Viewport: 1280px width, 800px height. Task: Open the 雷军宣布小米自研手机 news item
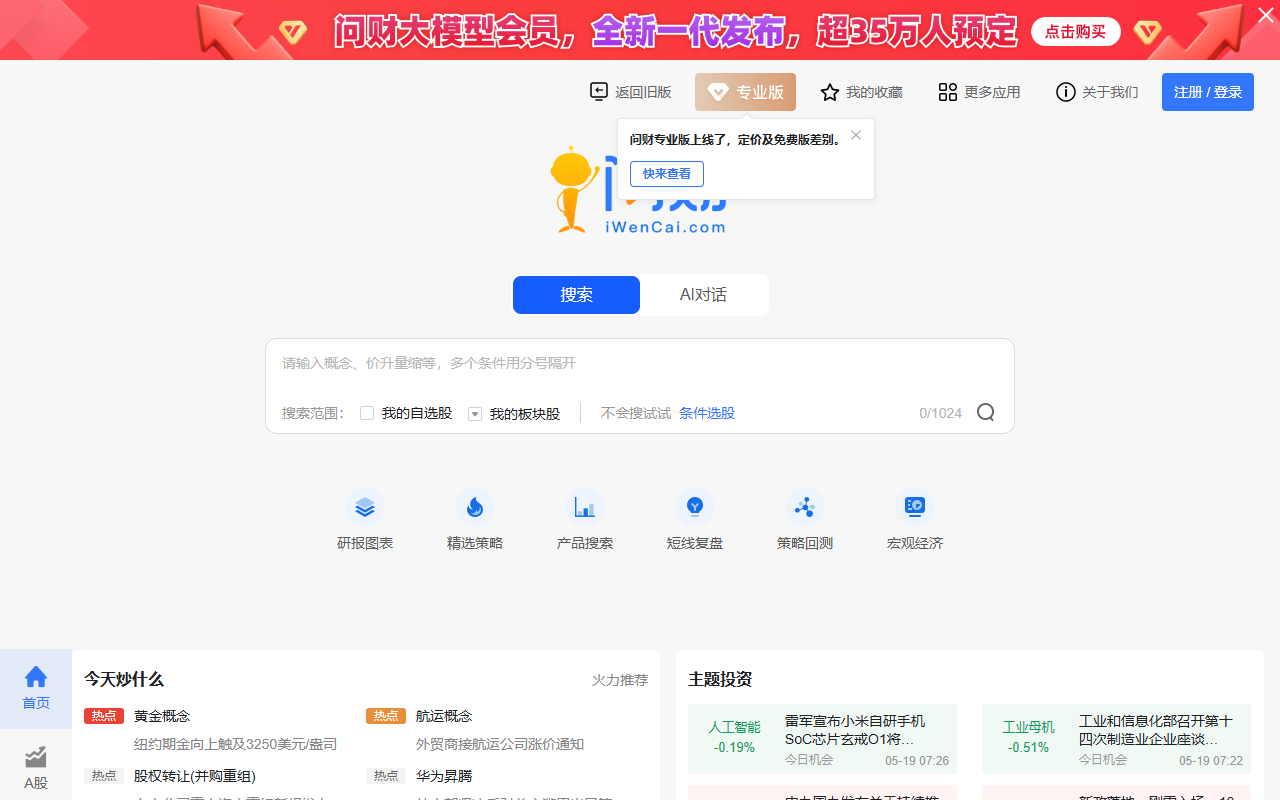point(855,730)
